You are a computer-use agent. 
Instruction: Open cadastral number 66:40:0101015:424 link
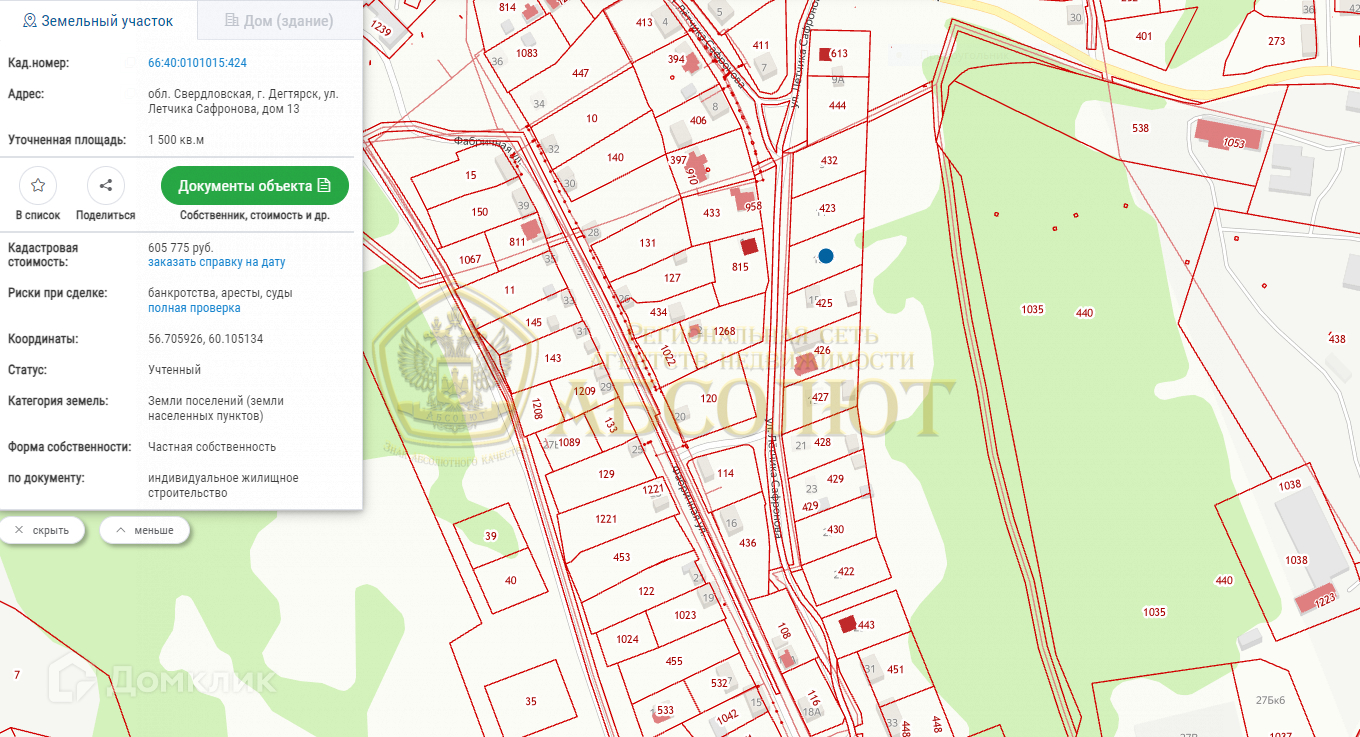tap(197, 63)
